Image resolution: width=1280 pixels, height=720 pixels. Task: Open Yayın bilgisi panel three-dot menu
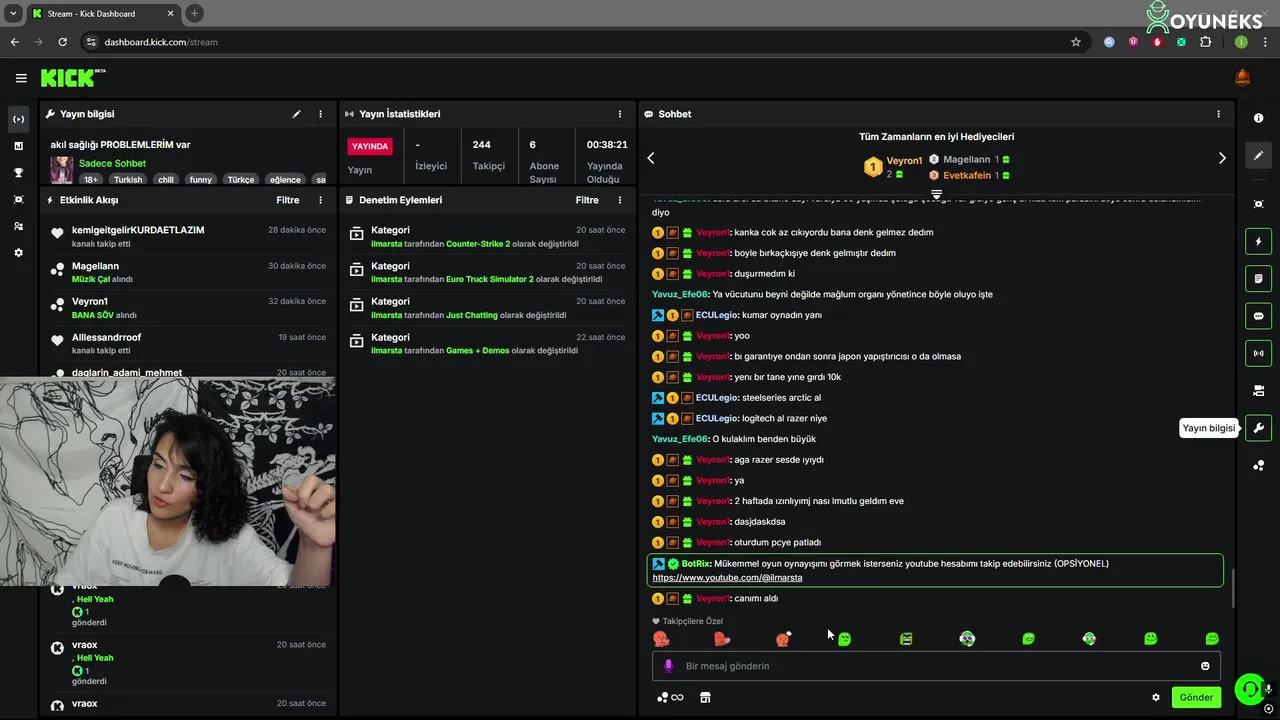click(320, 114)
